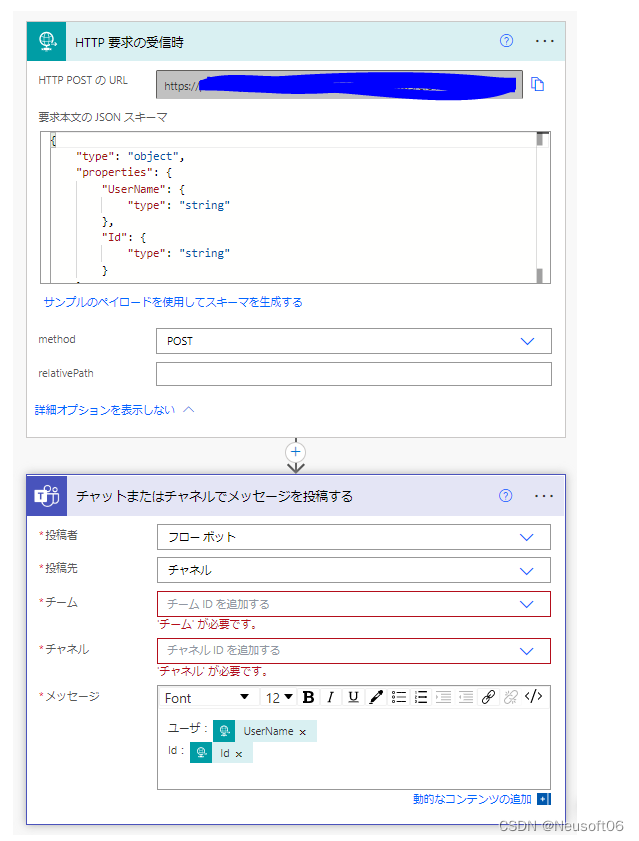Insert a new step with plus button
Image resolution: width=639 pixels, height=841 pixels.
click(296, 452)
